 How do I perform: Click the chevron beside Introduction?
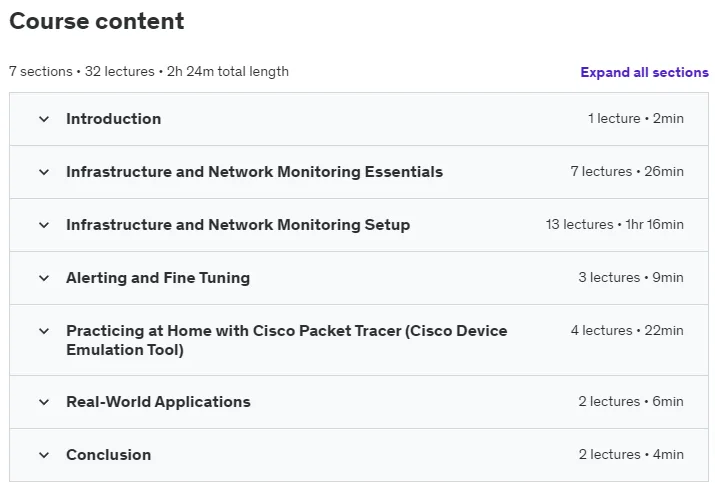tap(44, 119)
